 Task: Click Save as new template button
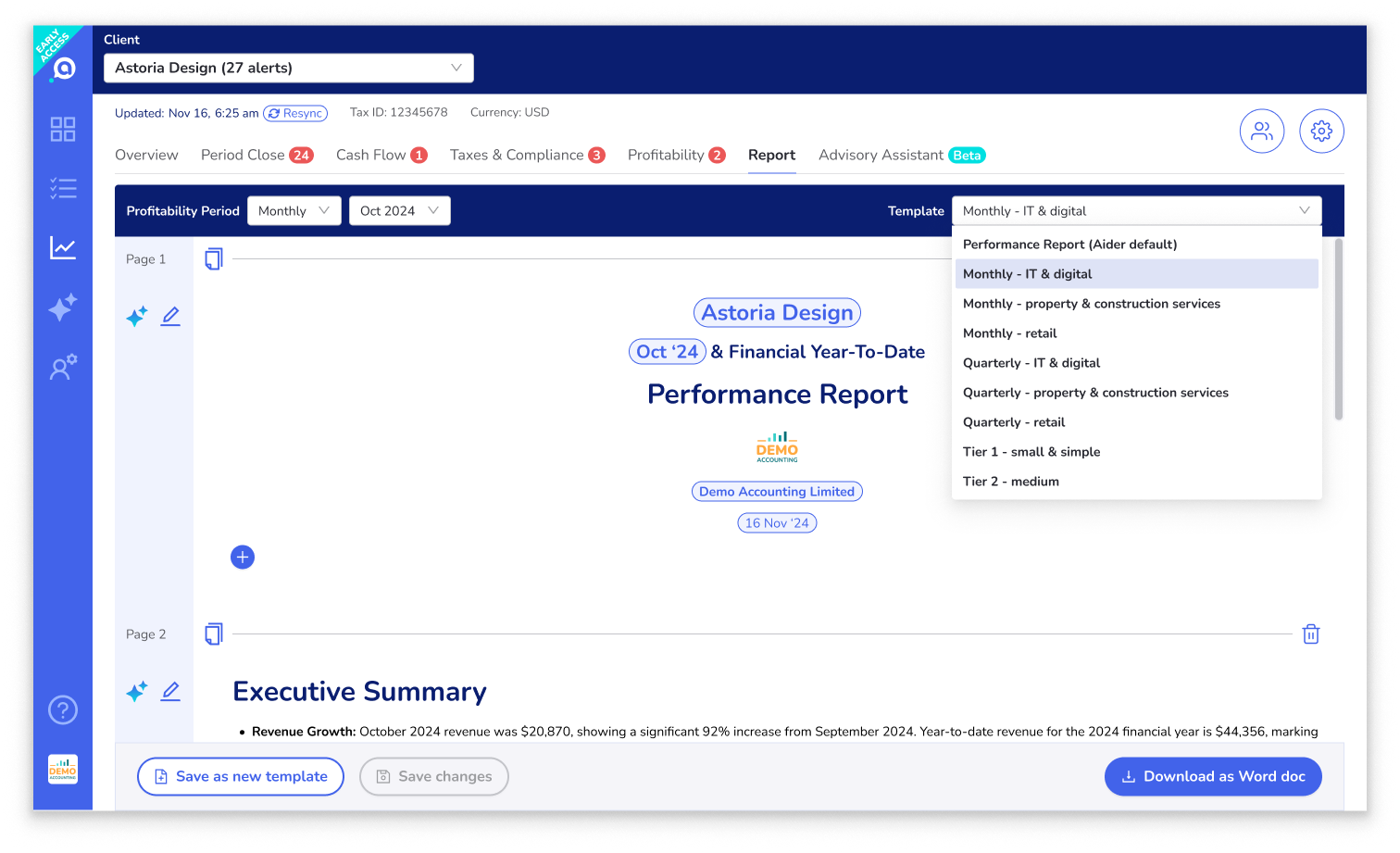tap(241, 777)
